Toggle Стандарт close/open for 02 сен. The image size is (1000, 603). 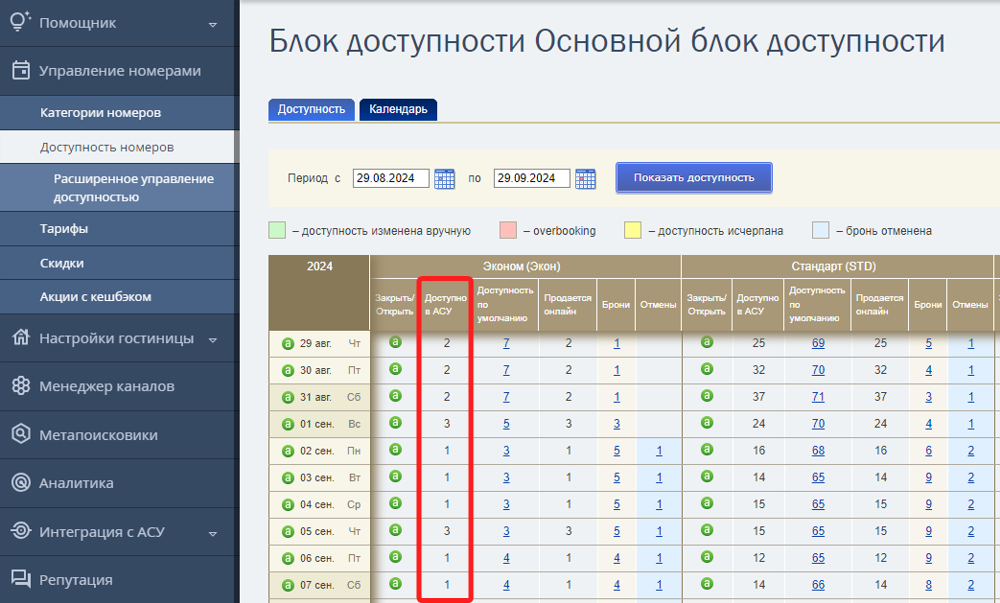(707, 449)
